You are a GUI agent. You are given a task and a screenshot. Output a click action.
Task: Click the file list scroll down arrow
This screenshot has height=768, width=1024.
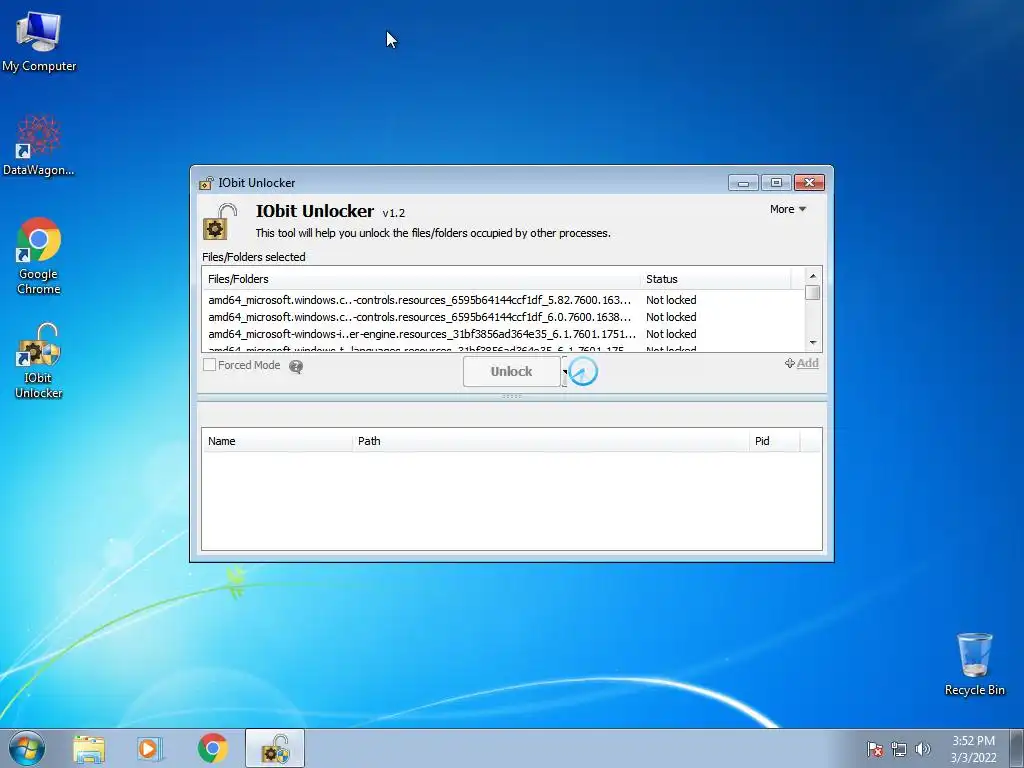[x=813, y=343]
